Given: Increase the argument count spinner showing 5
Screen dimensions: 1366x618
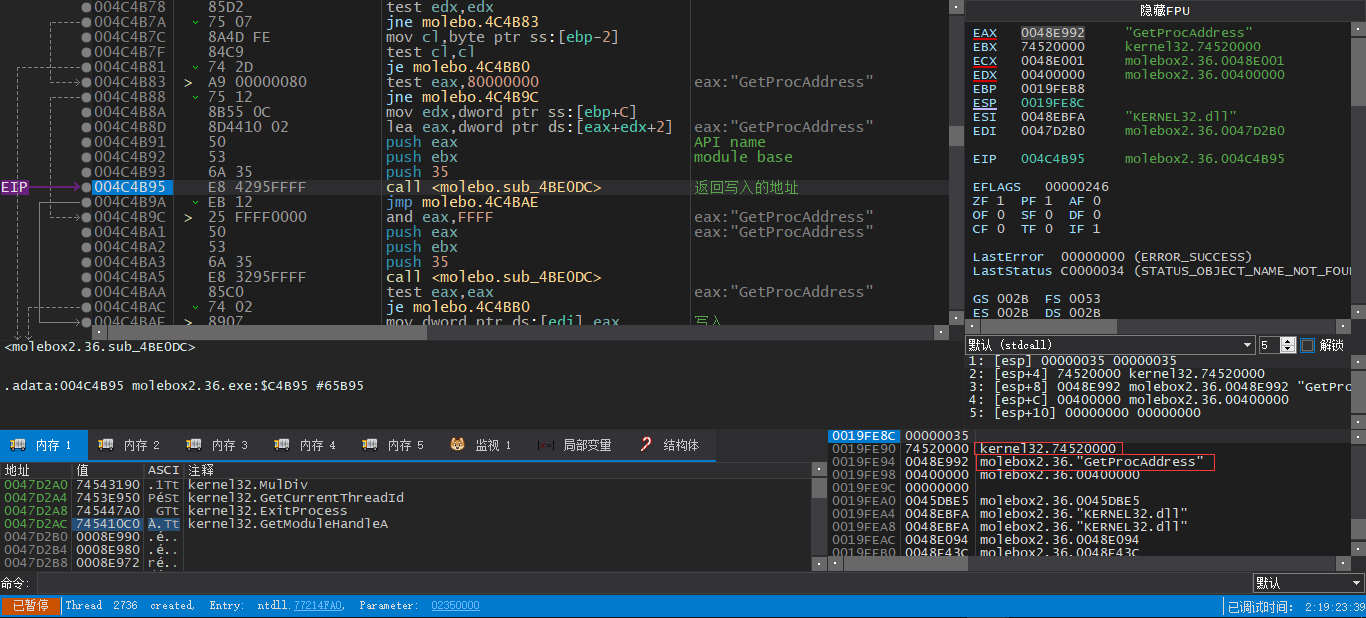Looking at the screenshot, I should 1288,341.
